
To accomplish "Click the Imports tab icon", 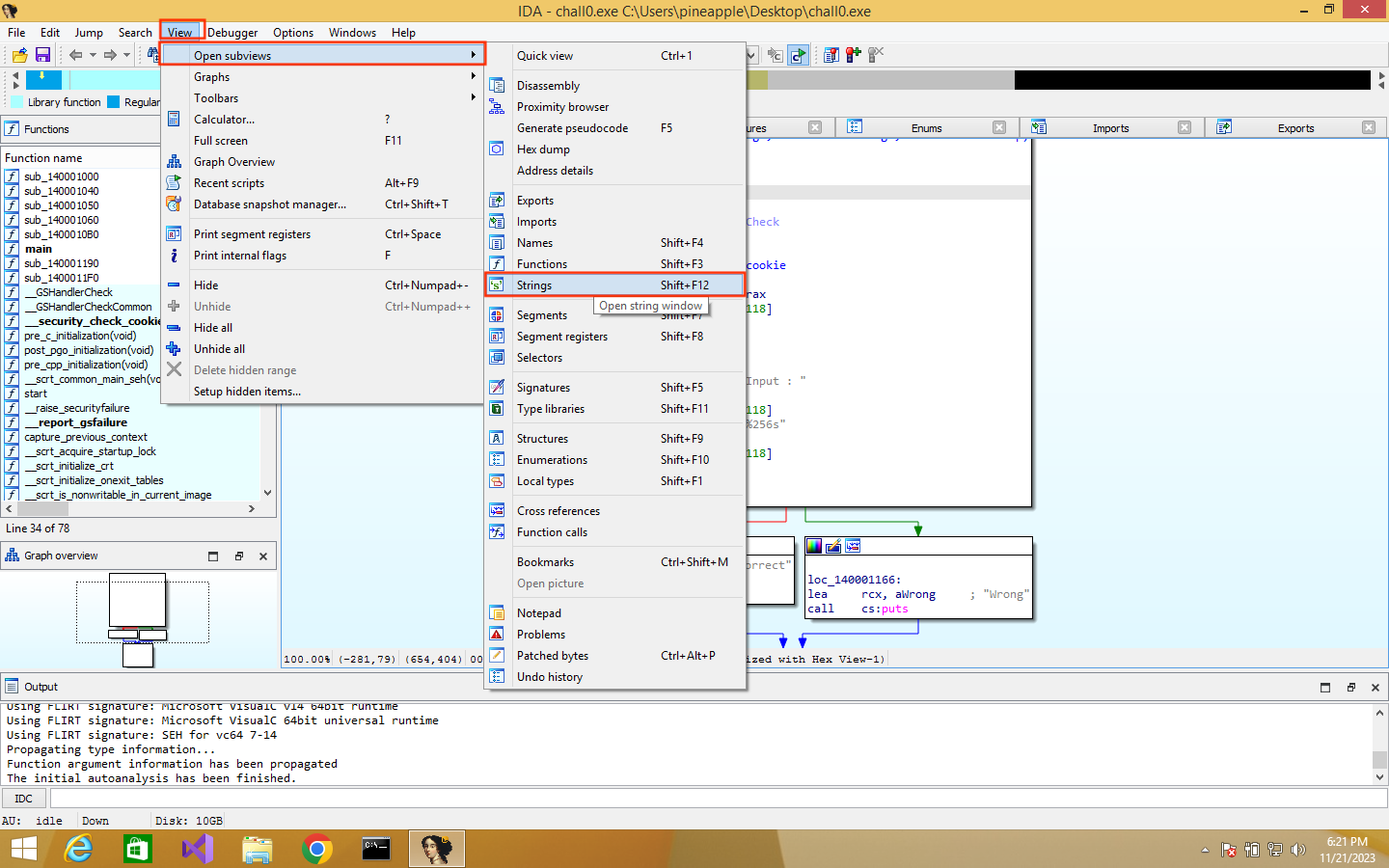I will pos(1039,126).
